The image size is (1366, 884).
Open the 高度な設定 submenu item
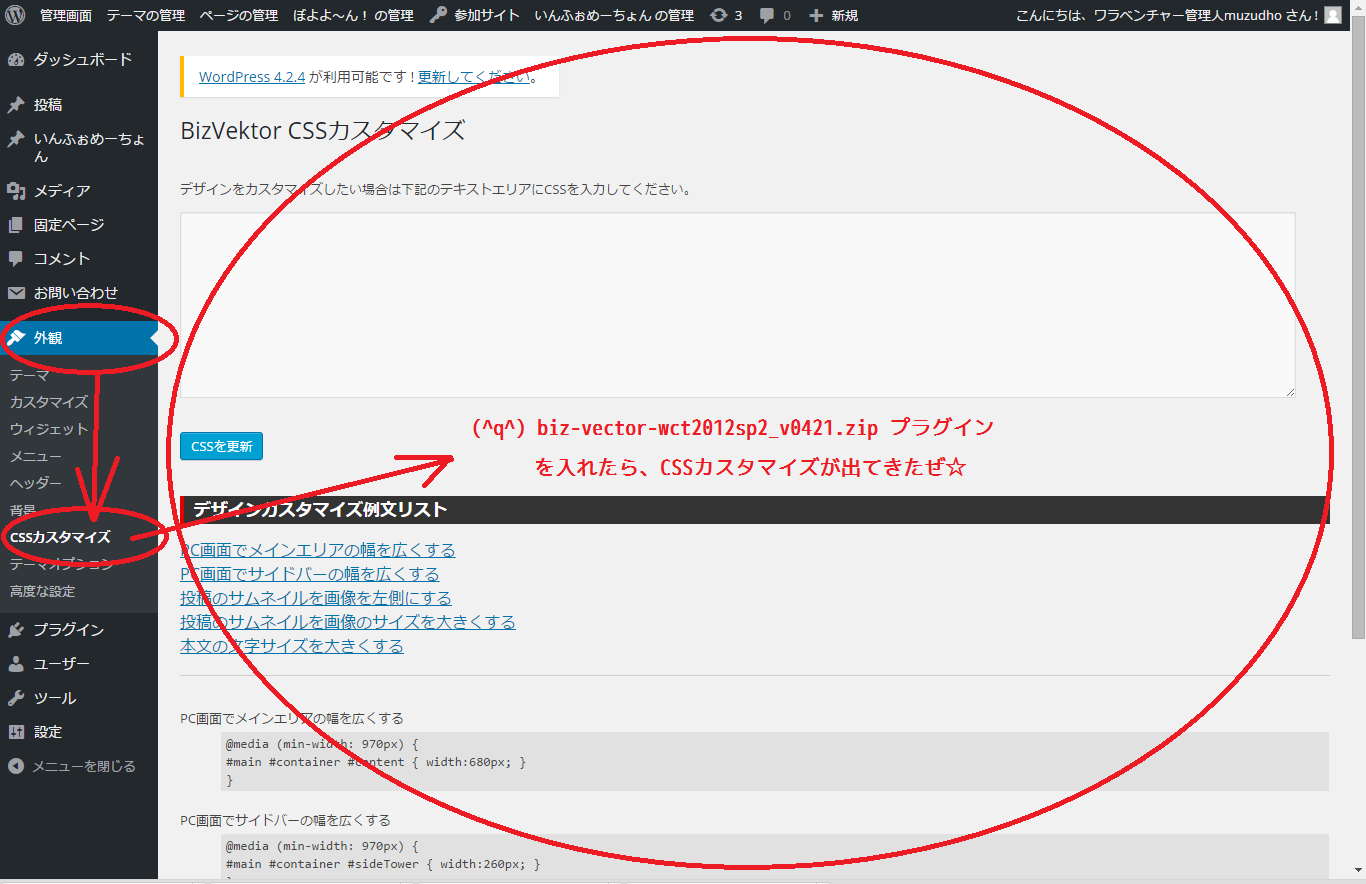click(x=42, y=591)
